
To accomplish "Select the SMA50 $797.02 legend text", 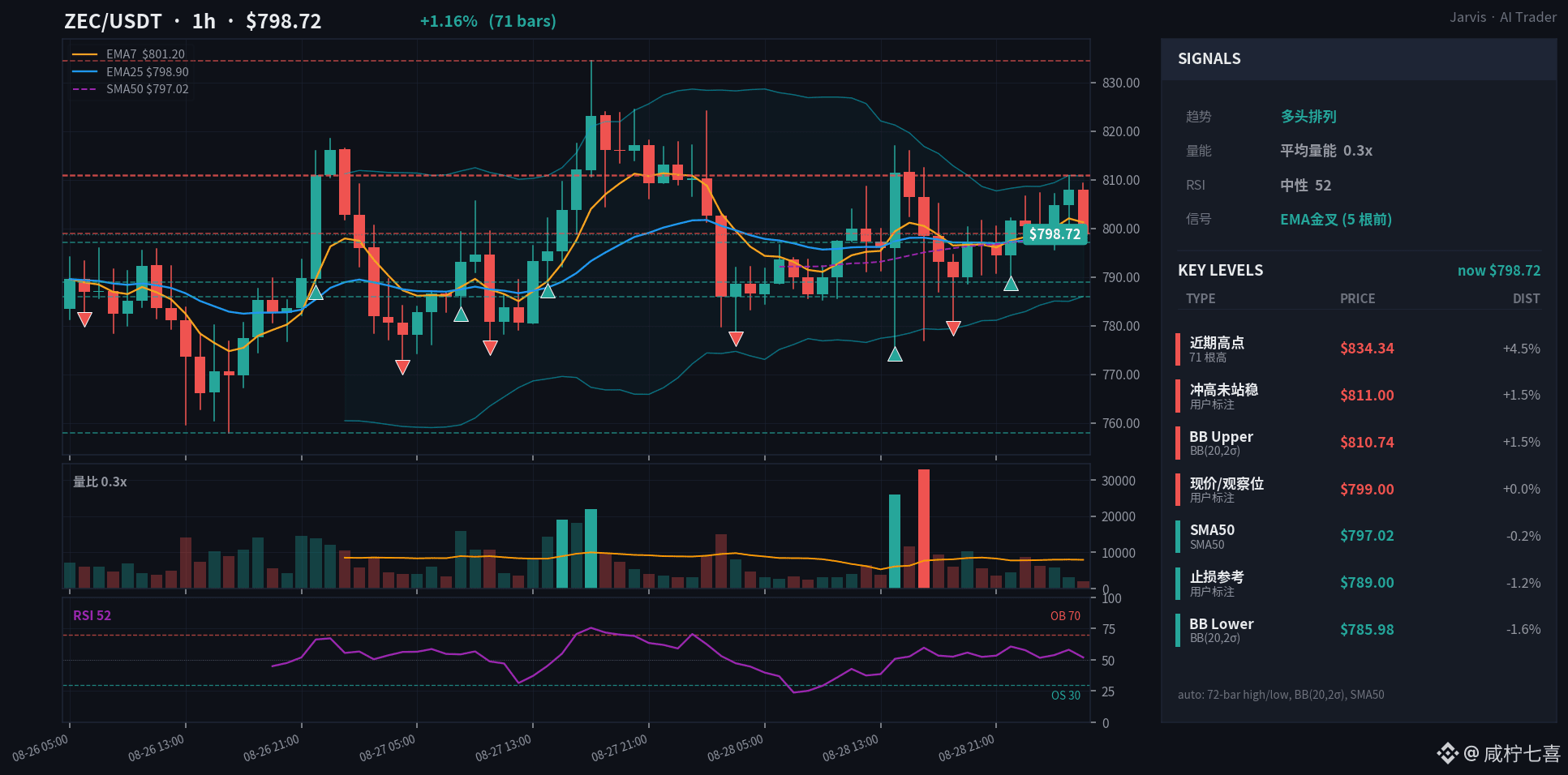I will coord(147,89).
